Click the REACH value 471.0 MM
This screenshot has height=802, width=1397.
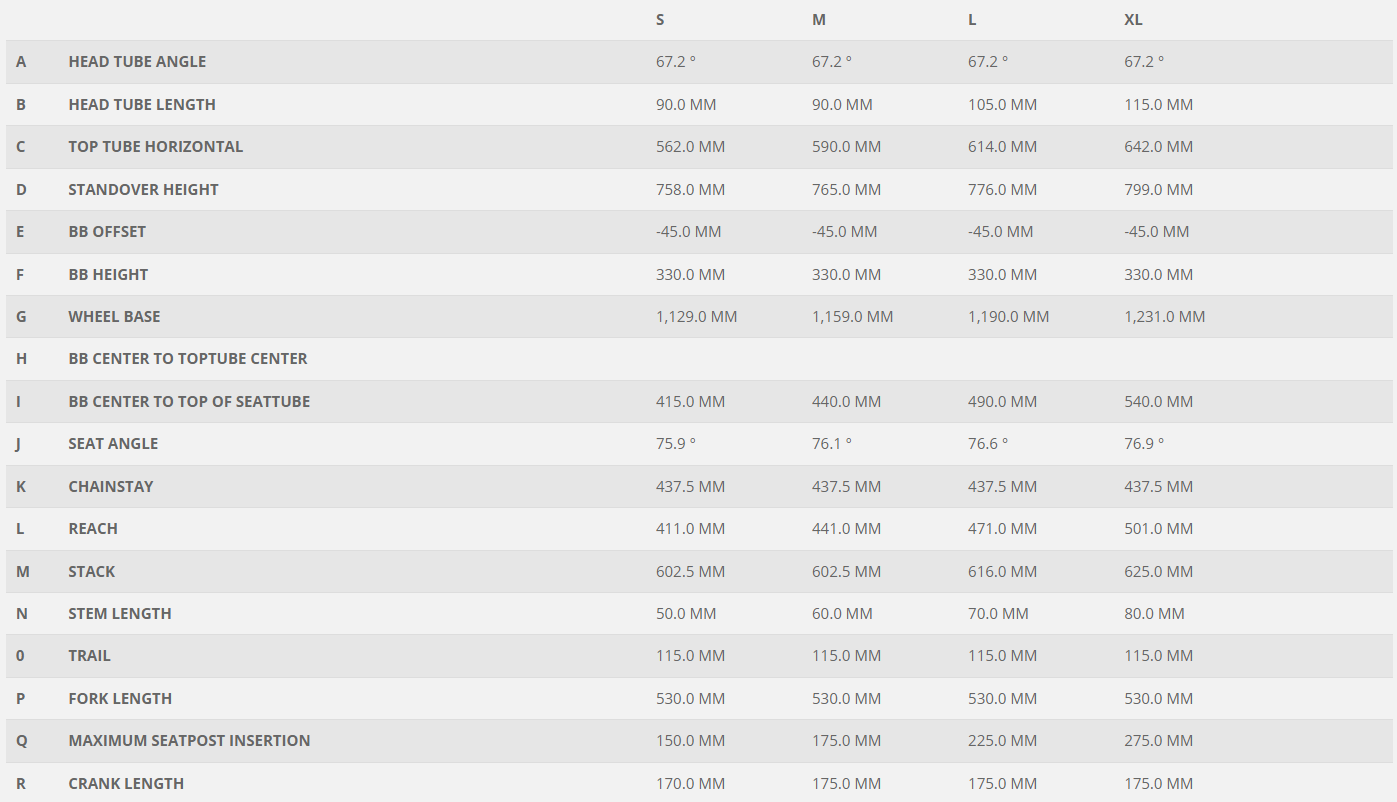1002,529
